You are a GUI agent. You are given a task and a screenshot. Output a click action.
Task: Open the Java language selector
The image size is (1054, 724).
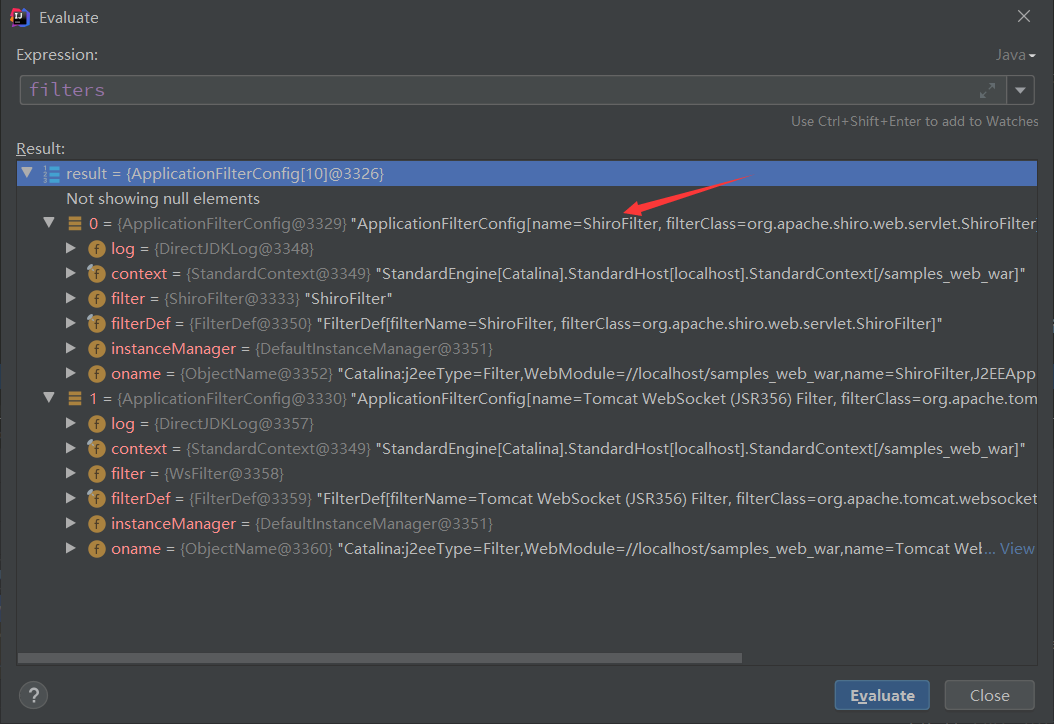click(x=1015, y=55)
